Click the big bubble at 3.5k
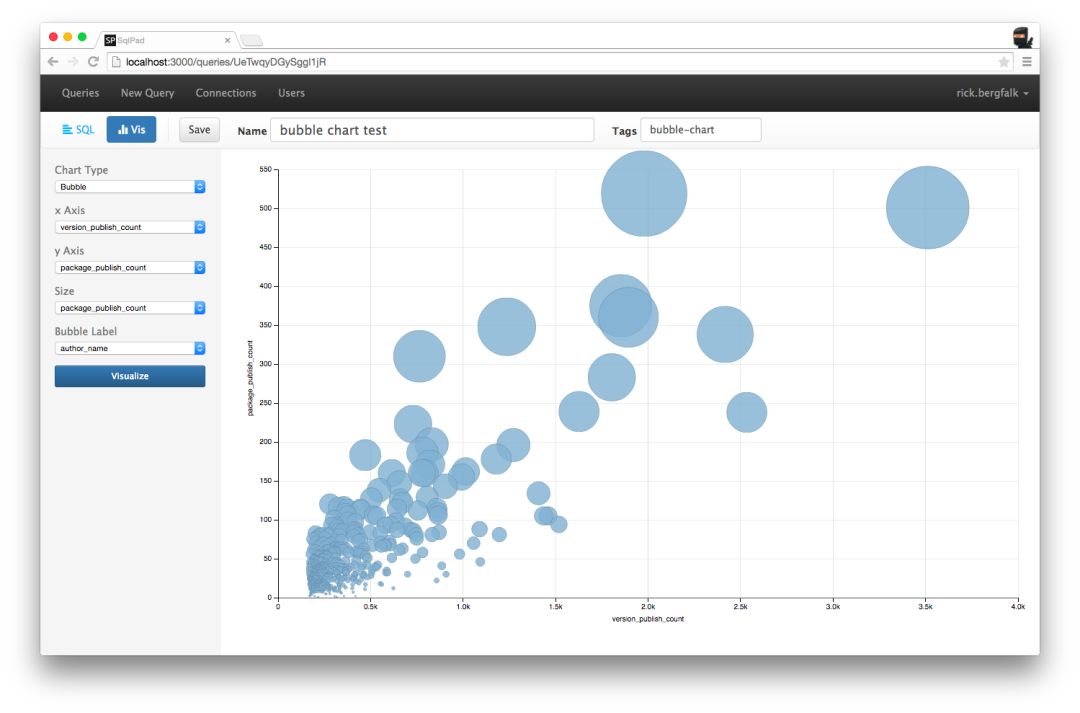The width and height of the screenshot is (1080, 713). (927, 207)
